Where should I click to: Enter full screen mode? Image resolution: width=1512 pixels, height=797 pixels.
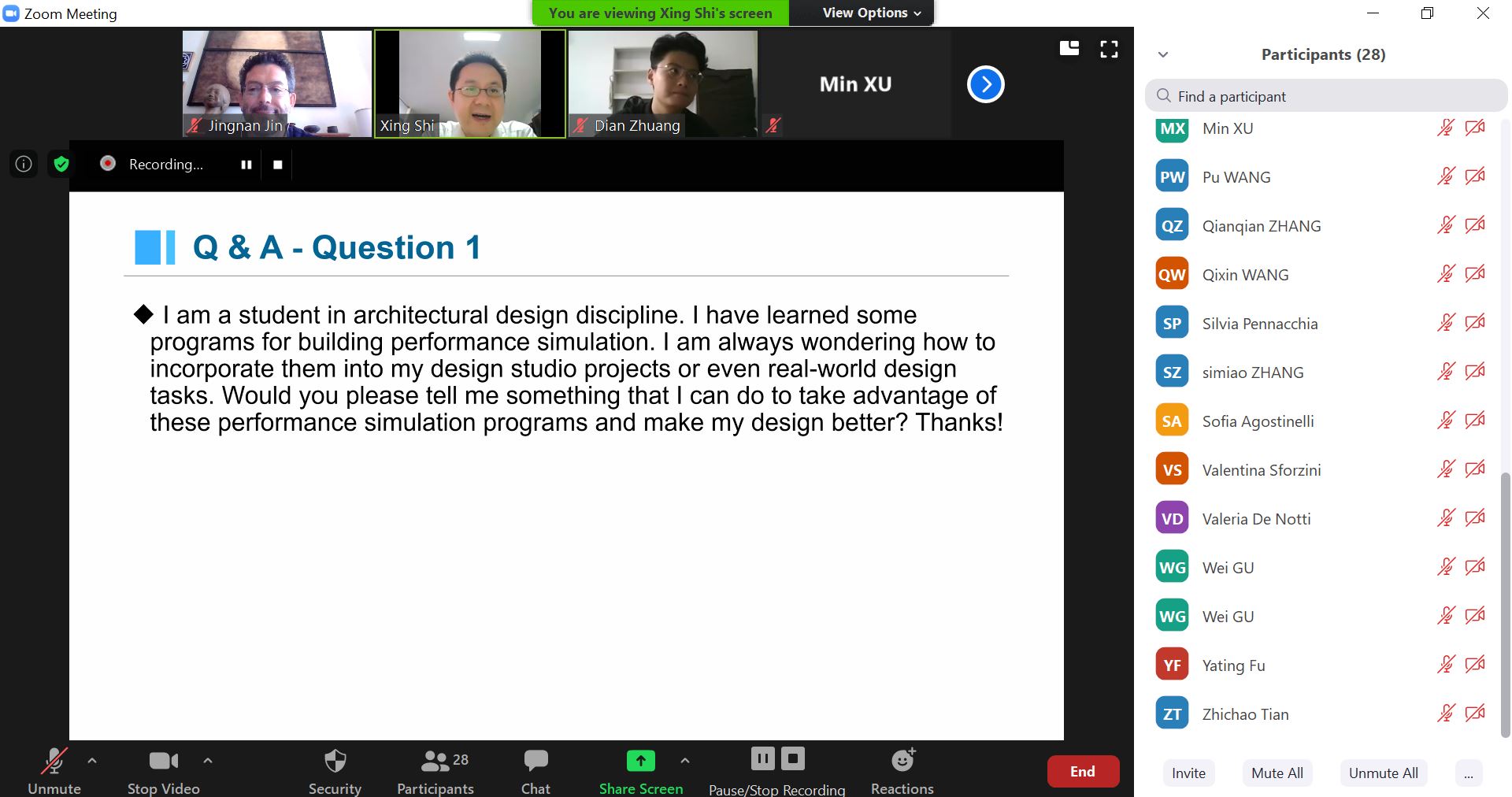(x=1109, y=50)
